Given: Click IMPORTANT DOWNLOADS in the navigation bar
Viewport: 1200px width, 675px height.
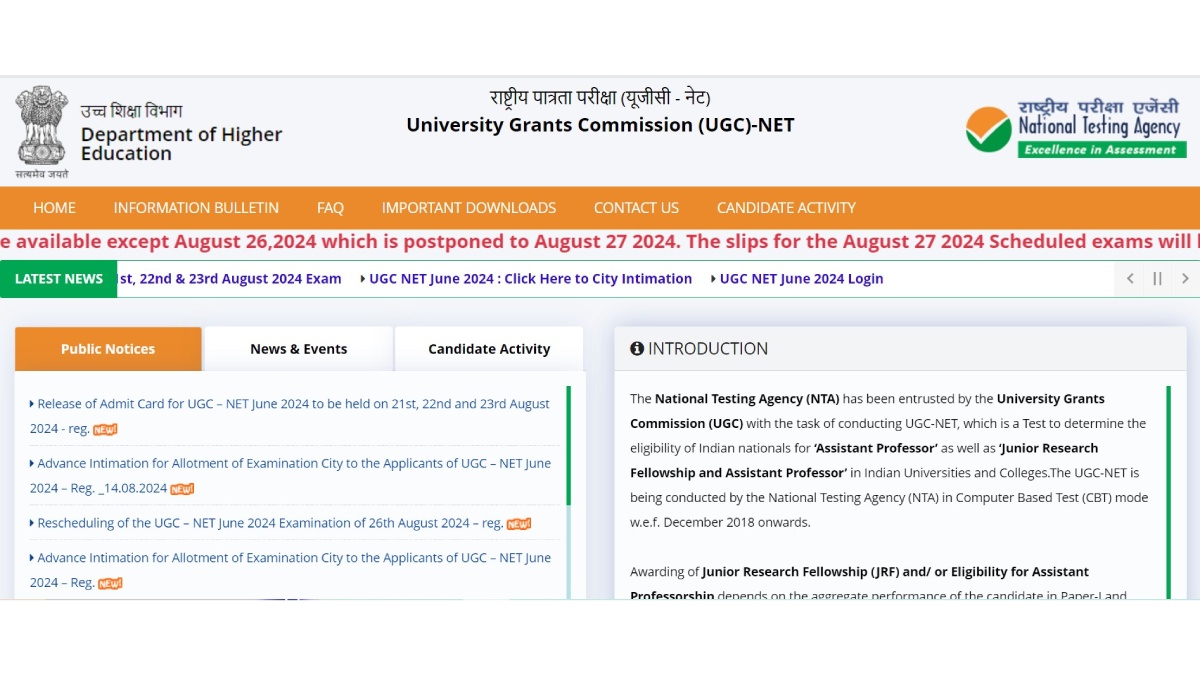Looking at the screenshot, I should click(468, 207).
